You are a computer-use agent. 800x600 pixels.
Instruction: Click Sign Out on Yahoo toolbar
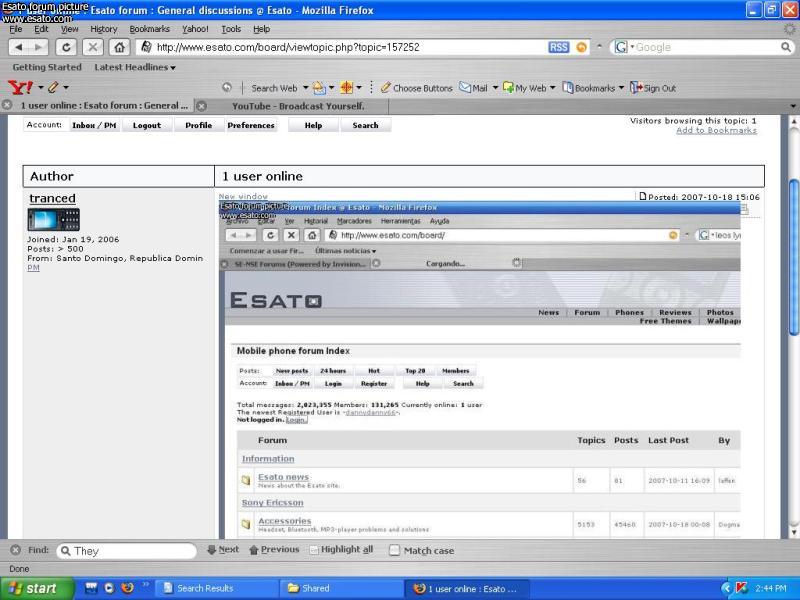(x=653, y=88)
